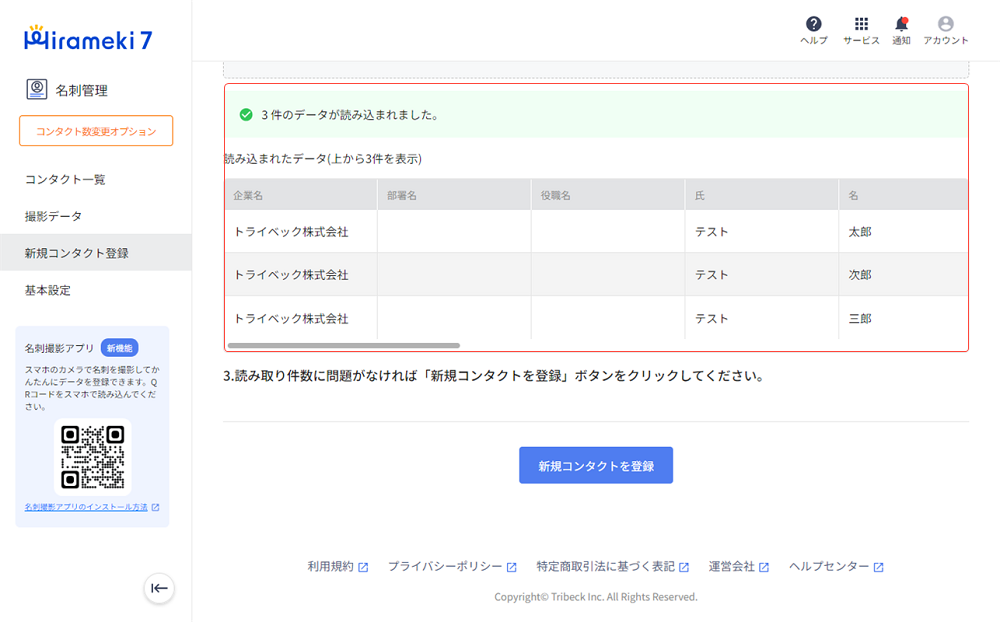Click external link icon beside 特定商取引法に基づく表記
Image resolution: width=1000 pixels, height=622 pixels.
click(684, 567)
